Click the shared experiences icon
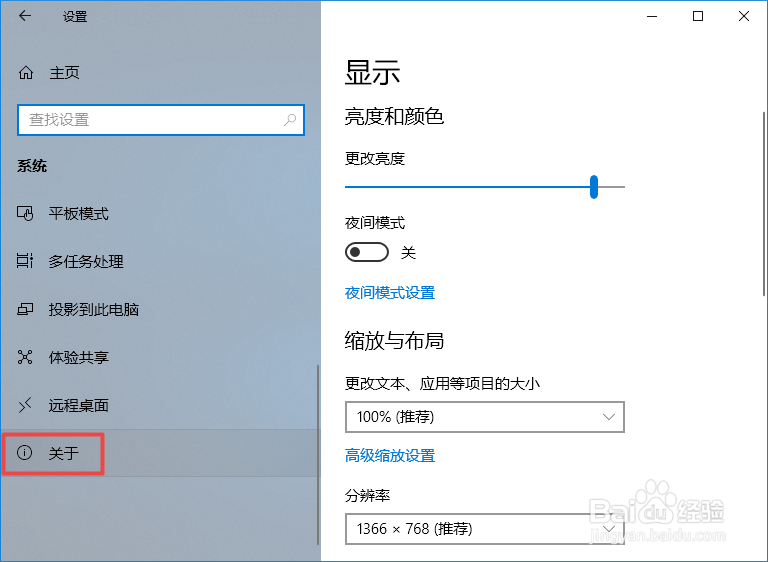This screenshot has width=768, height=562. click(25, 357)
